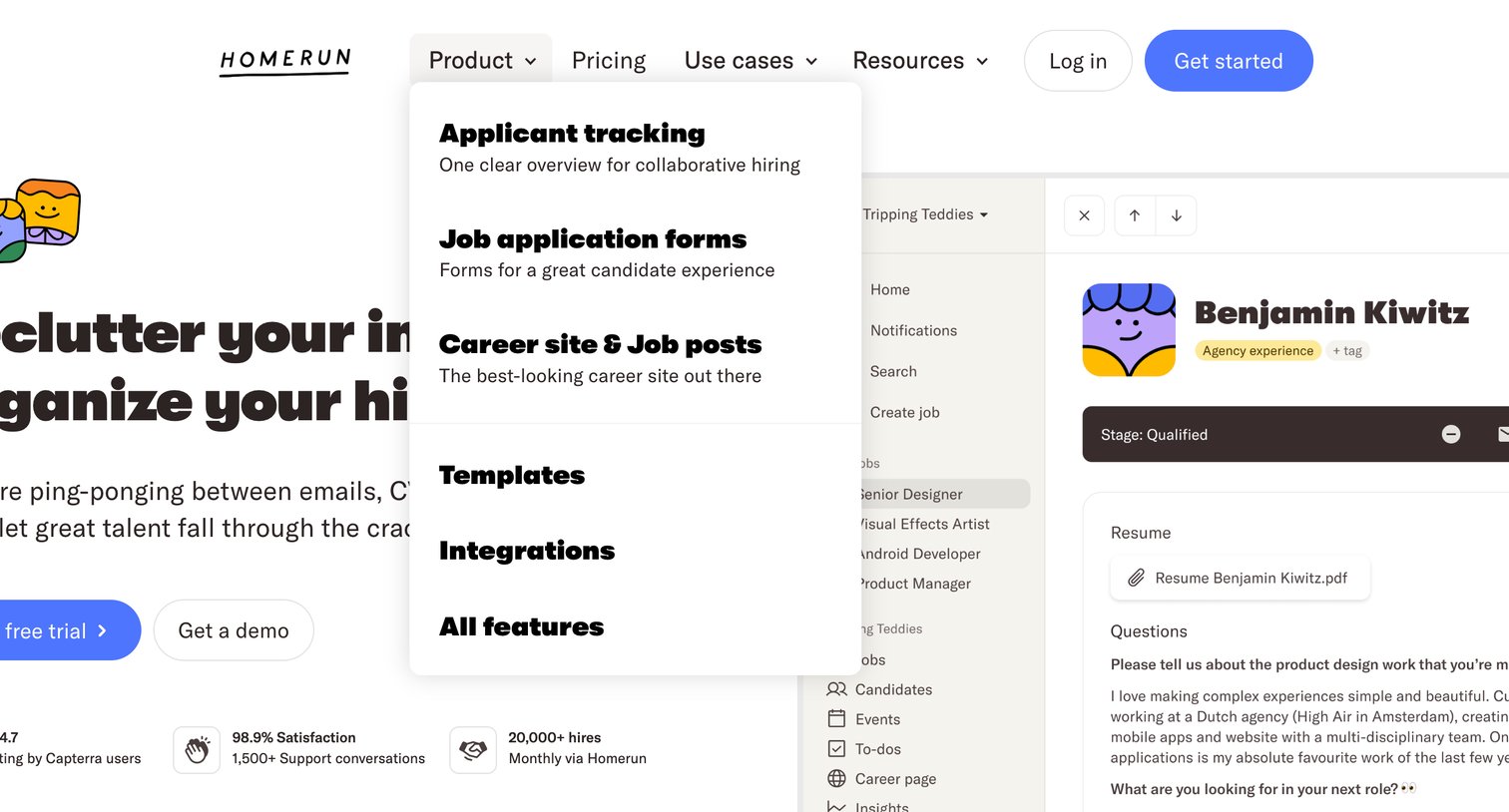
Task: Select the Product Manager job
Action: pos(915,584)
